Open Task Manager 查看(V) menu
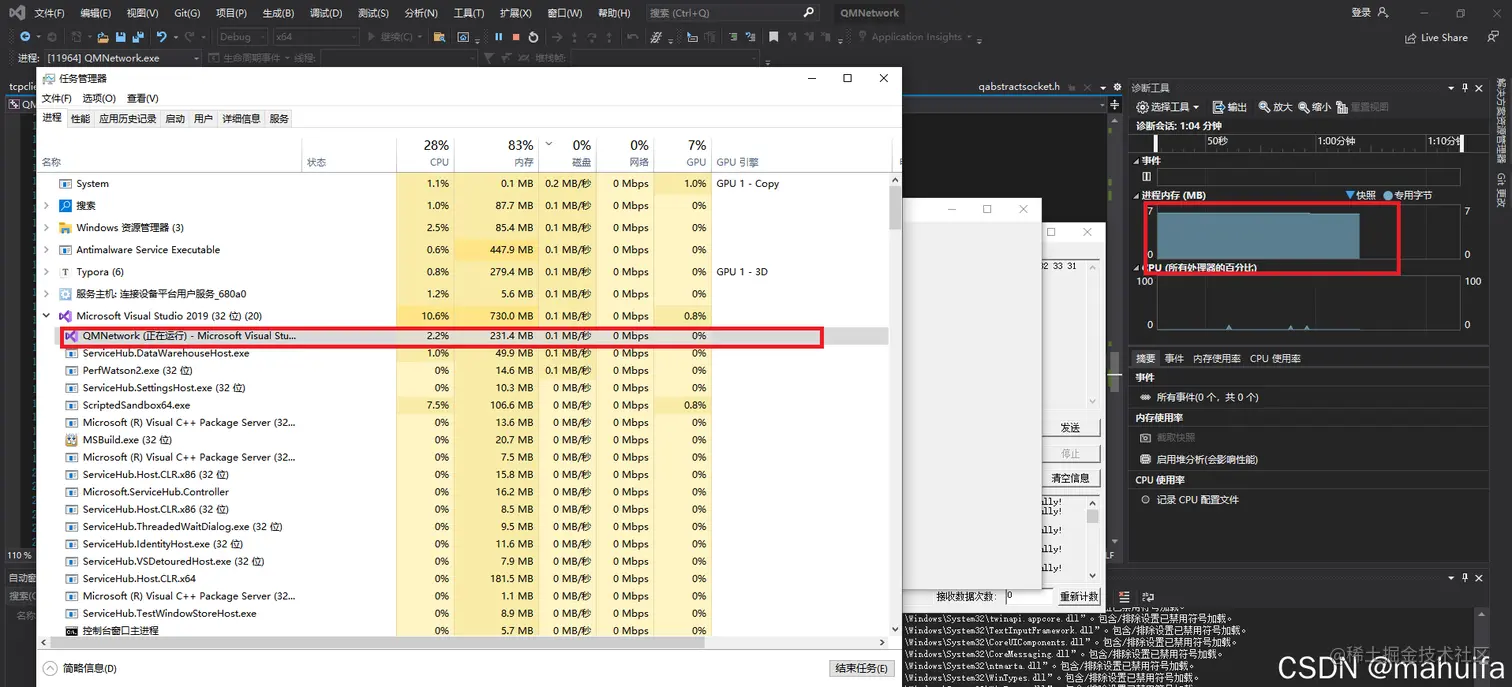The height and width of the screenshot is (687, 1512). (x=143, y=98)
